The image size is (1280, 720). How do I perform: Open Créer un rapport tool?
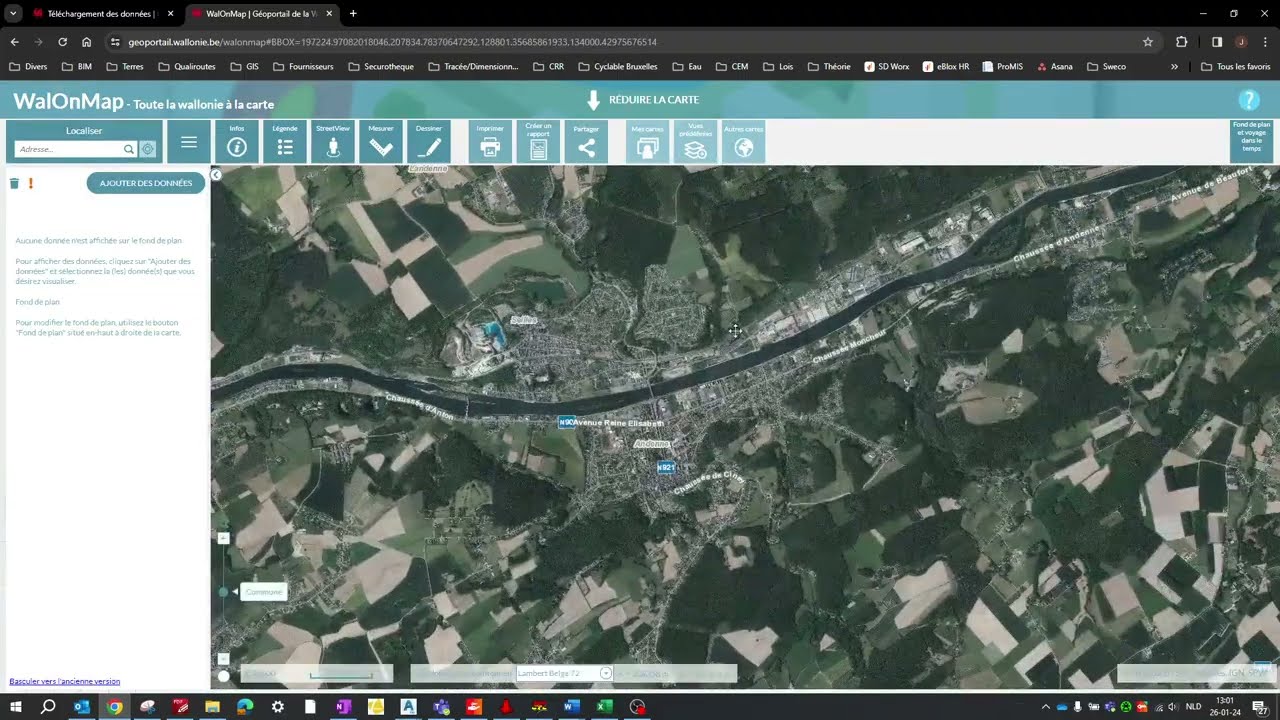pos(538,142)
